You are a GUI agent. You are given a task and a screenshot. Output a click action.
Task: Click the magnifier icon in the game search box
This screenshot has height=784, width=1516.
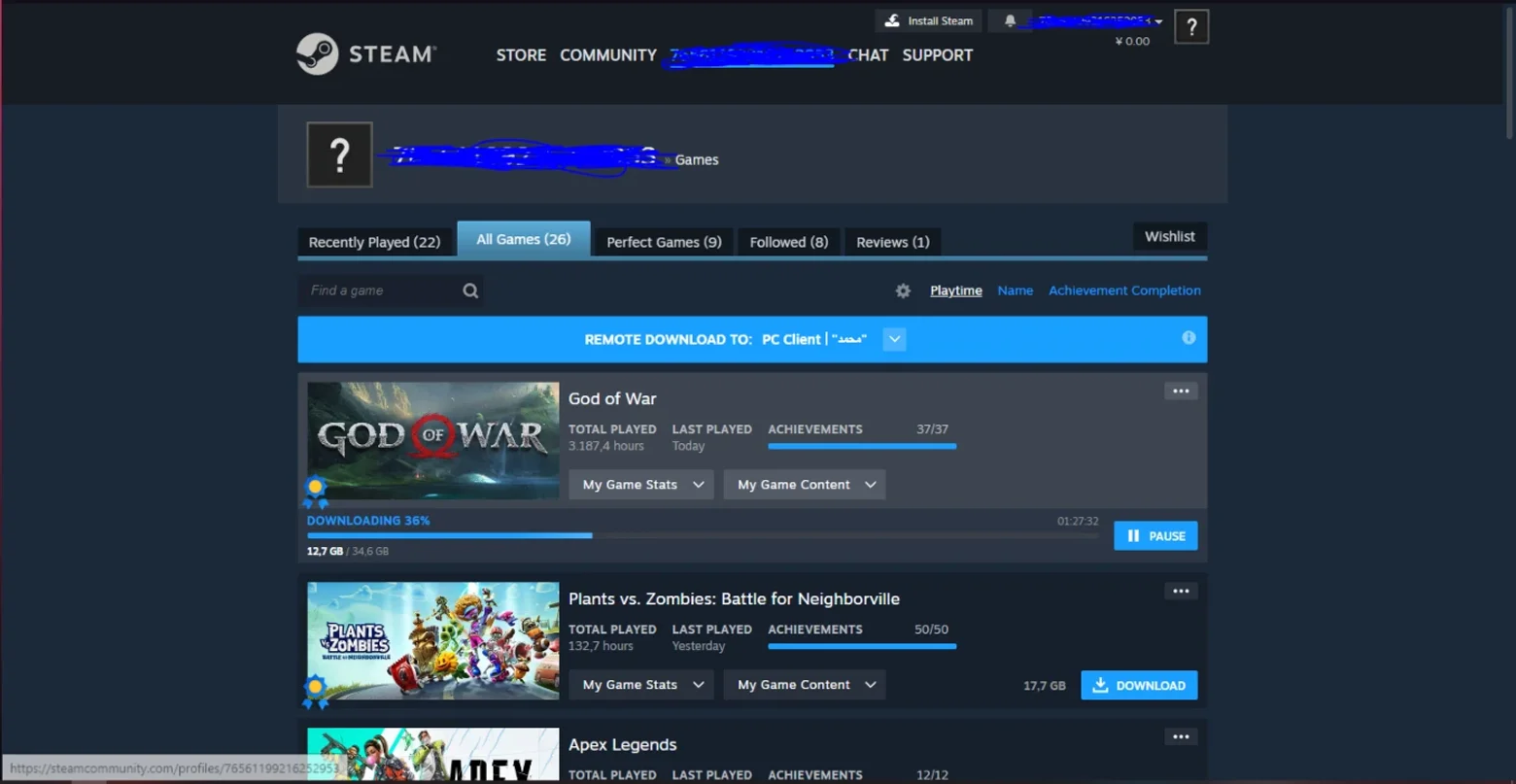click(x=470, y=290)
